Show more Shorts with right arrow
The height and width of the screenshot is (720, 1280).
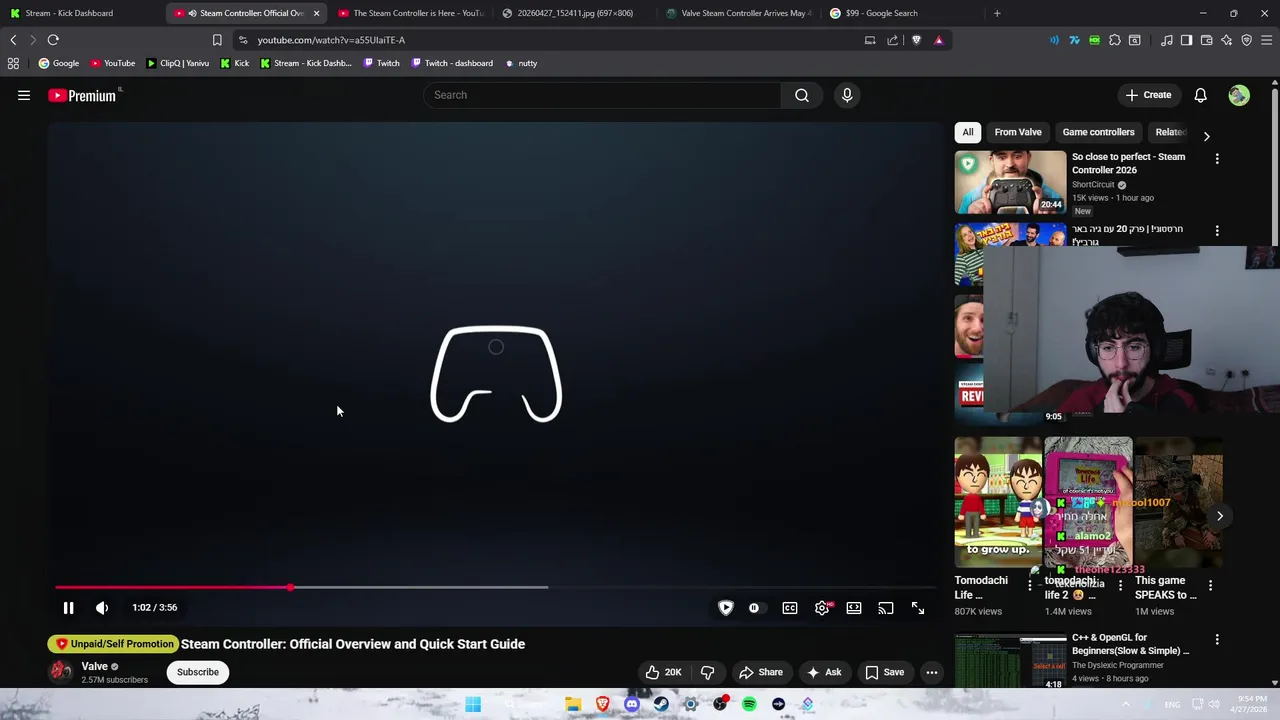[x=1220, y=516]
